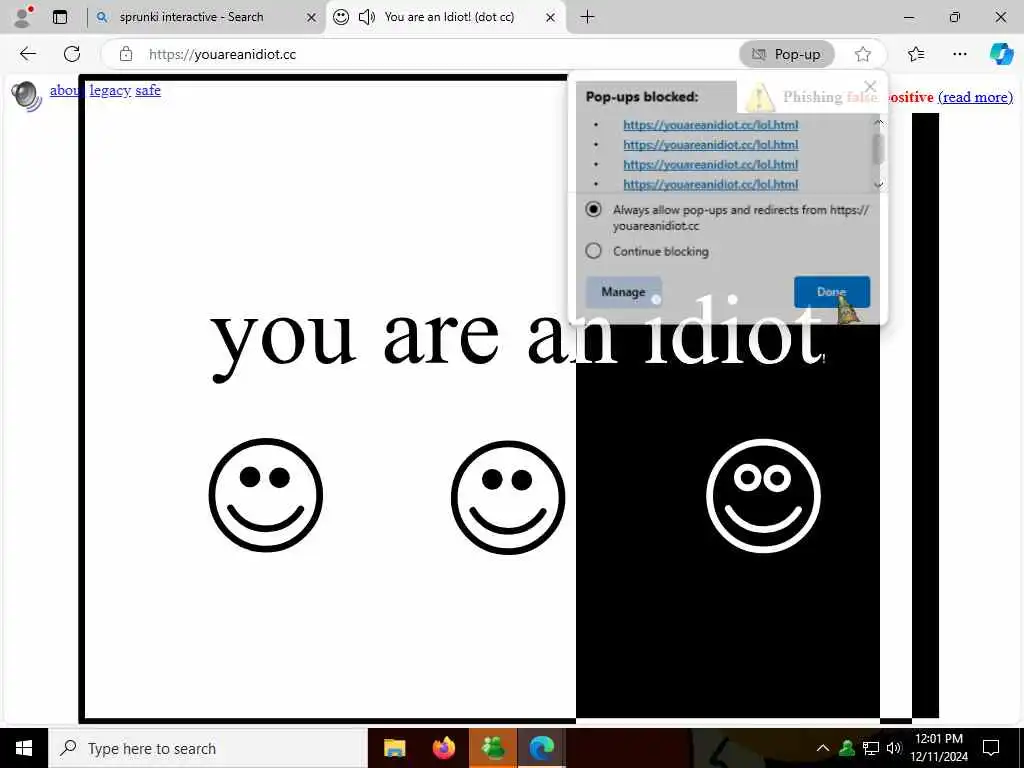The height and width of the screenshot is (768, 1024).
Task: Open the Copilot sidebar icon
Action: pos(1000,54)
